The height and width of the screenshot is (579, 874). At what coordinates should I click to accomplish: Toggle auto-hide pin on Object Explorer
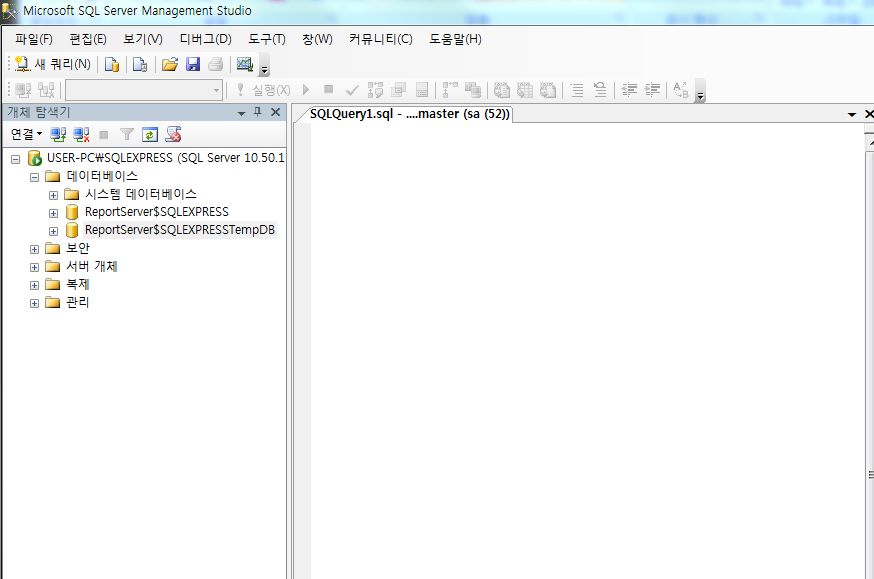(258, 112)
